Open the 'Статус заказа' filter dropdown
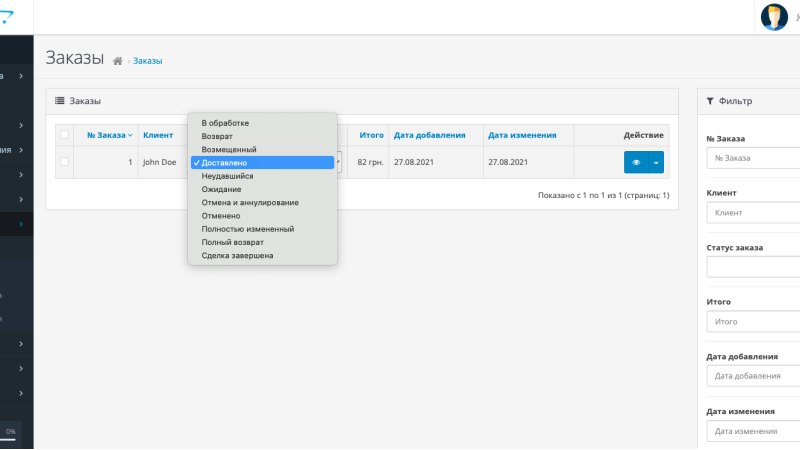 point(753,267)
